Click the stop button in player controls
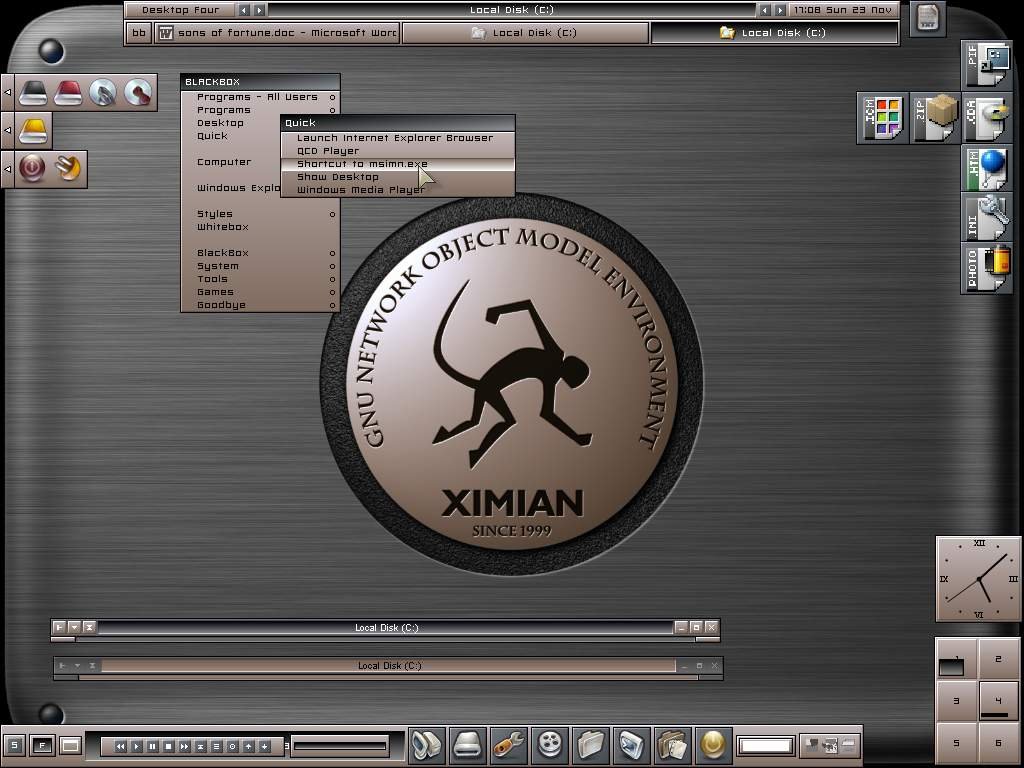The height and width of the screenshot is (768, 1024). (x=168, y=746)
